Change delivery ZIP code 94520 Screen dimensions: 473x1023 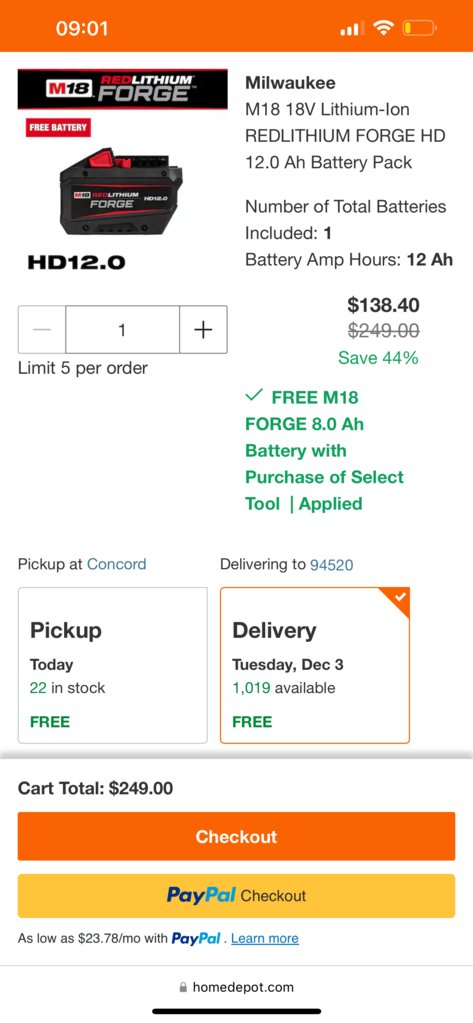331,564
